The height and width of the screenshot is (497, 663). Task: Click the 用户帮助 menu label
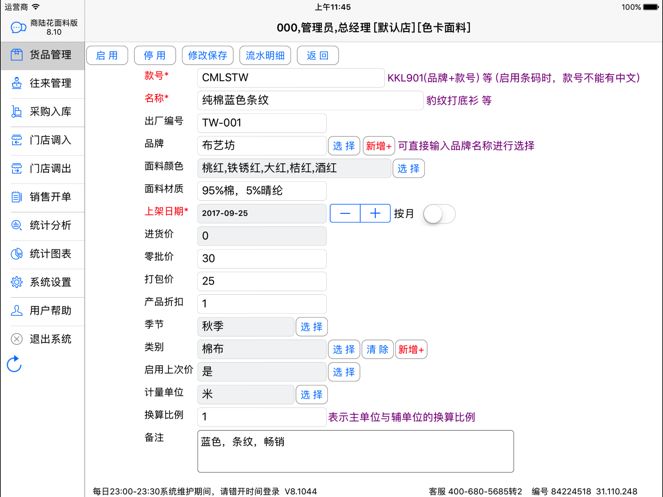(50, 310)
